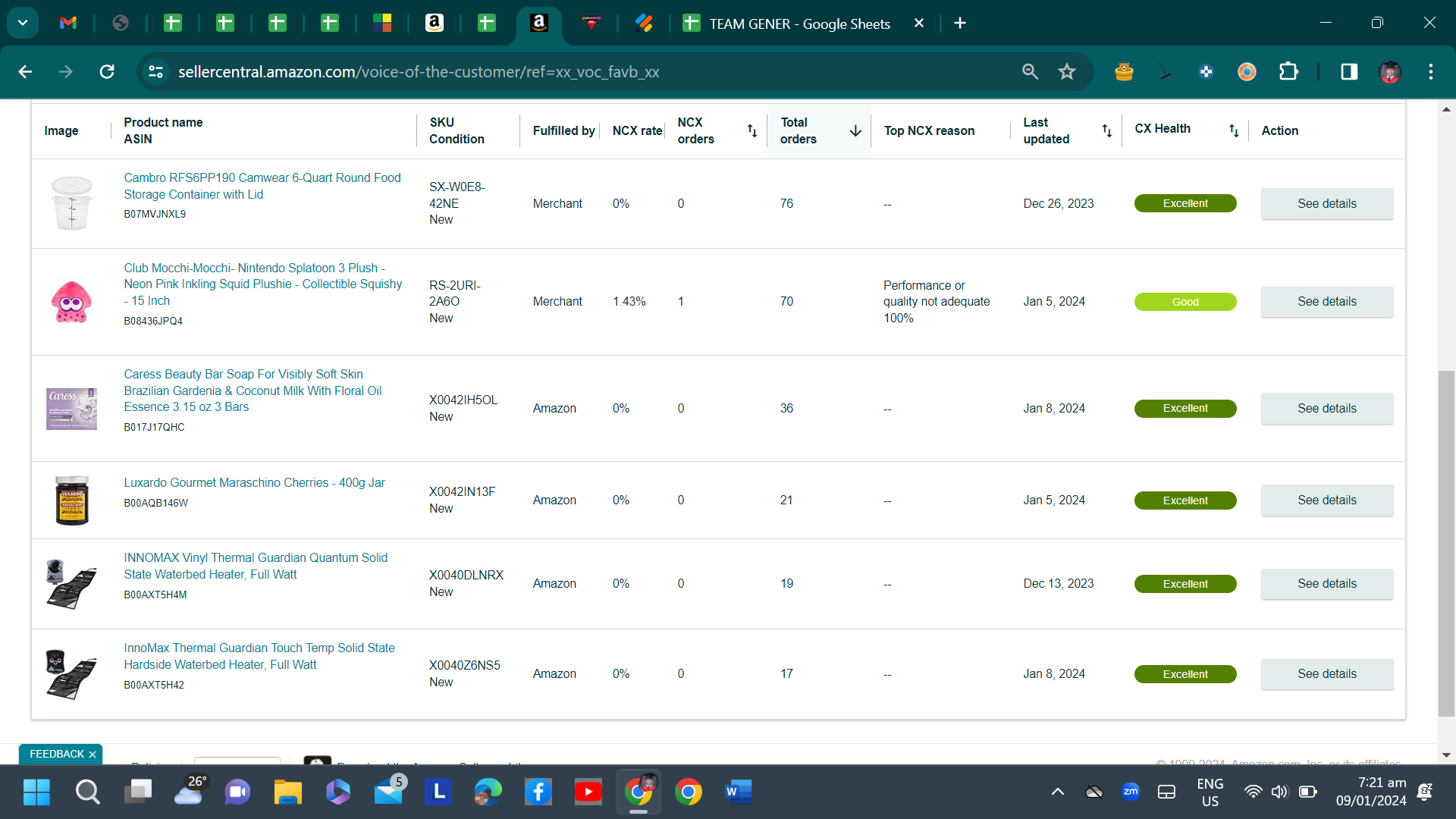Open Luxardo Gourmet Maraschino Cherries link

(x=254, y=483)
